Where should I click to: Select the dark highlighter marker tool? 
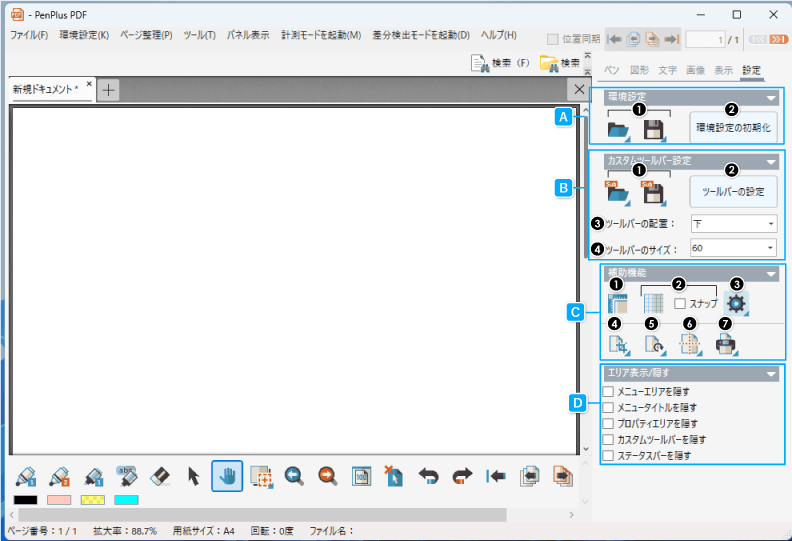click(93, 476)
